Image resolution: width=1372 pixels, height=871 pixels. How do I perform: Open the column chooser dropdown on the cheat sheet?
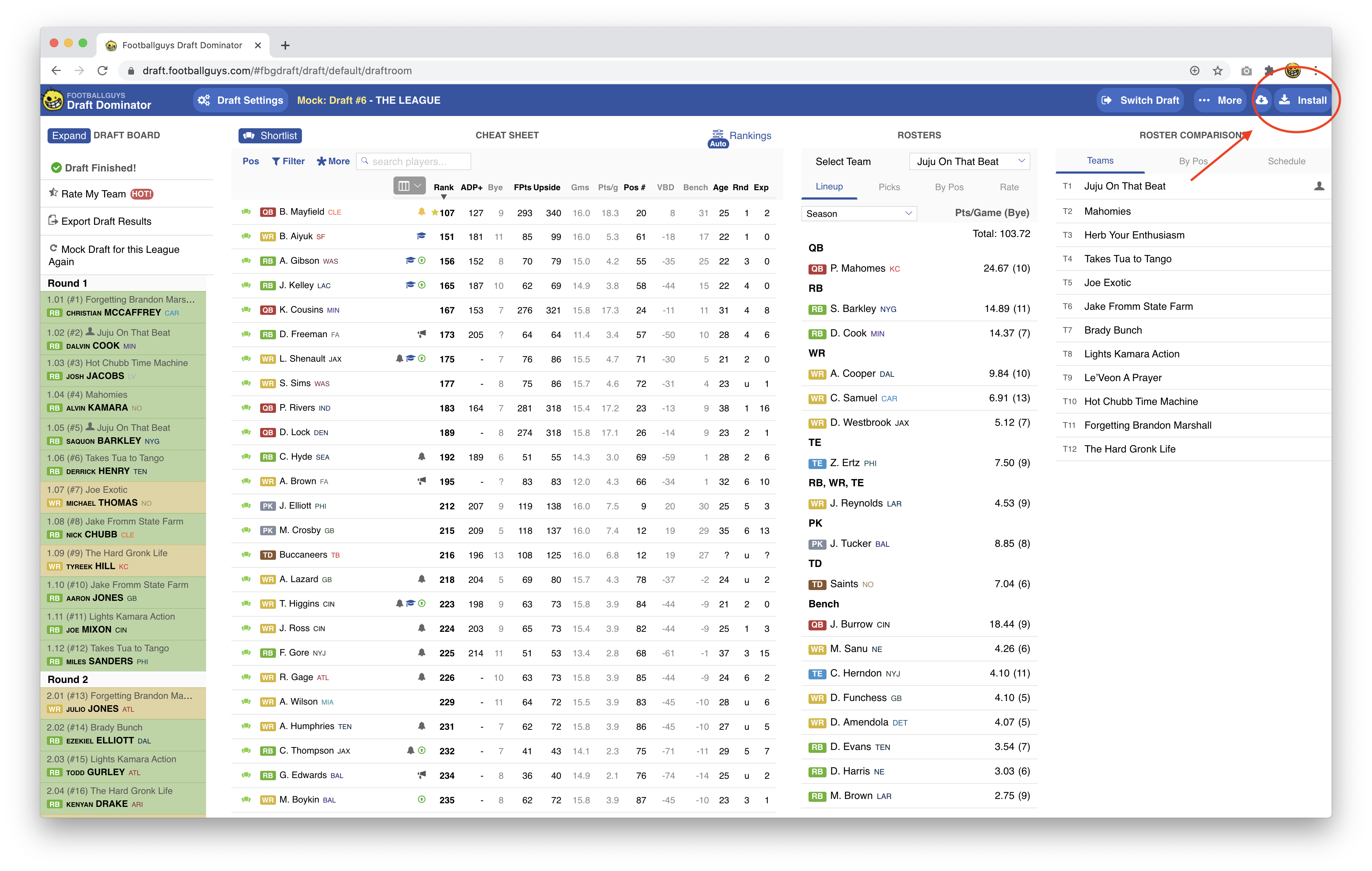point(409,186)
